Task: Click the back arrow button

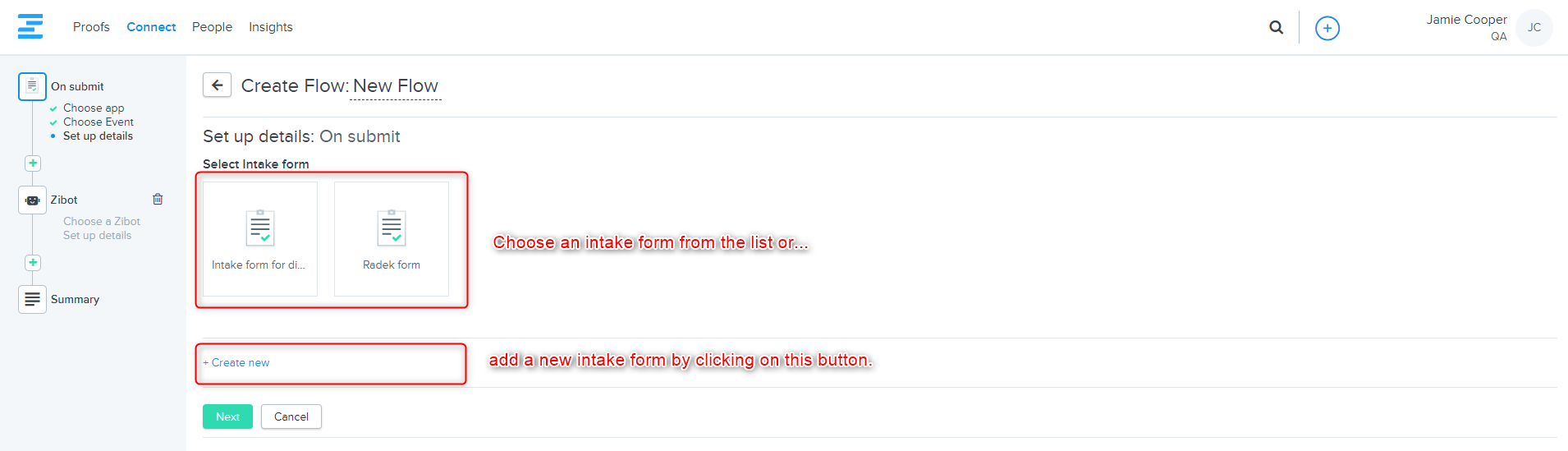Action: pos(217,85)
